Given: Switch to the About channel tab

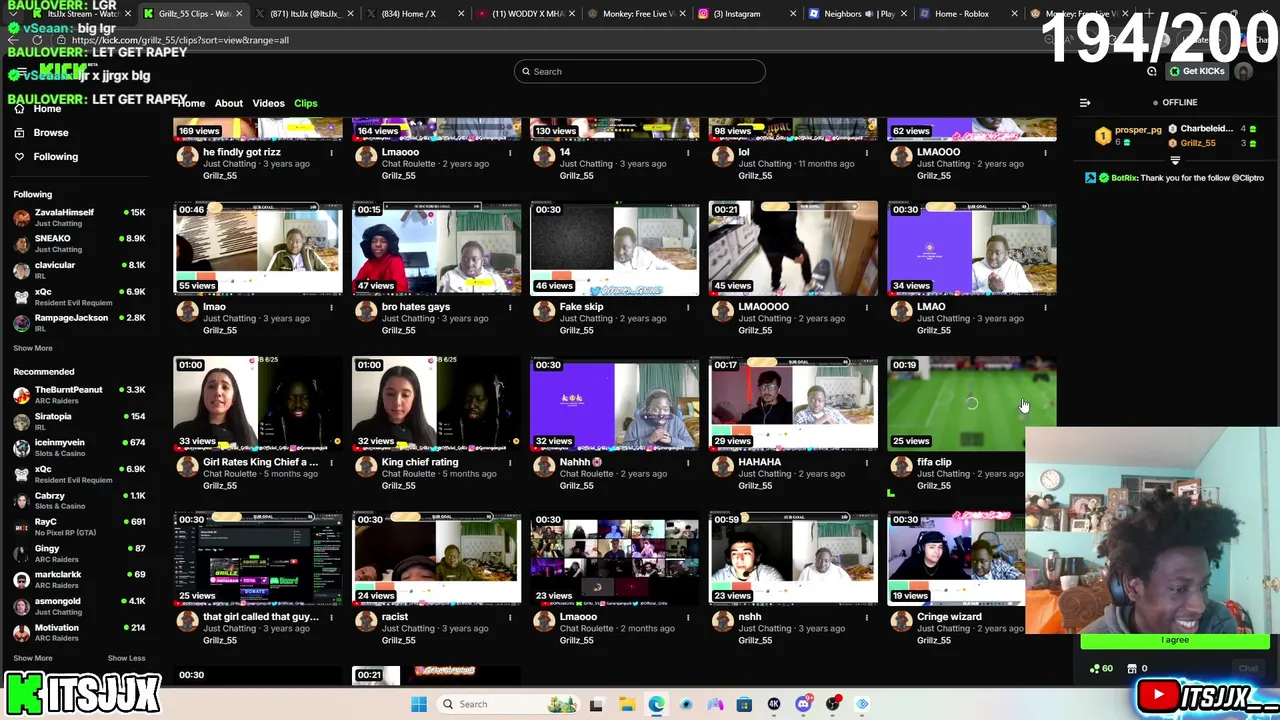Looking at the screenshot, I should click(x=228, y=103).
